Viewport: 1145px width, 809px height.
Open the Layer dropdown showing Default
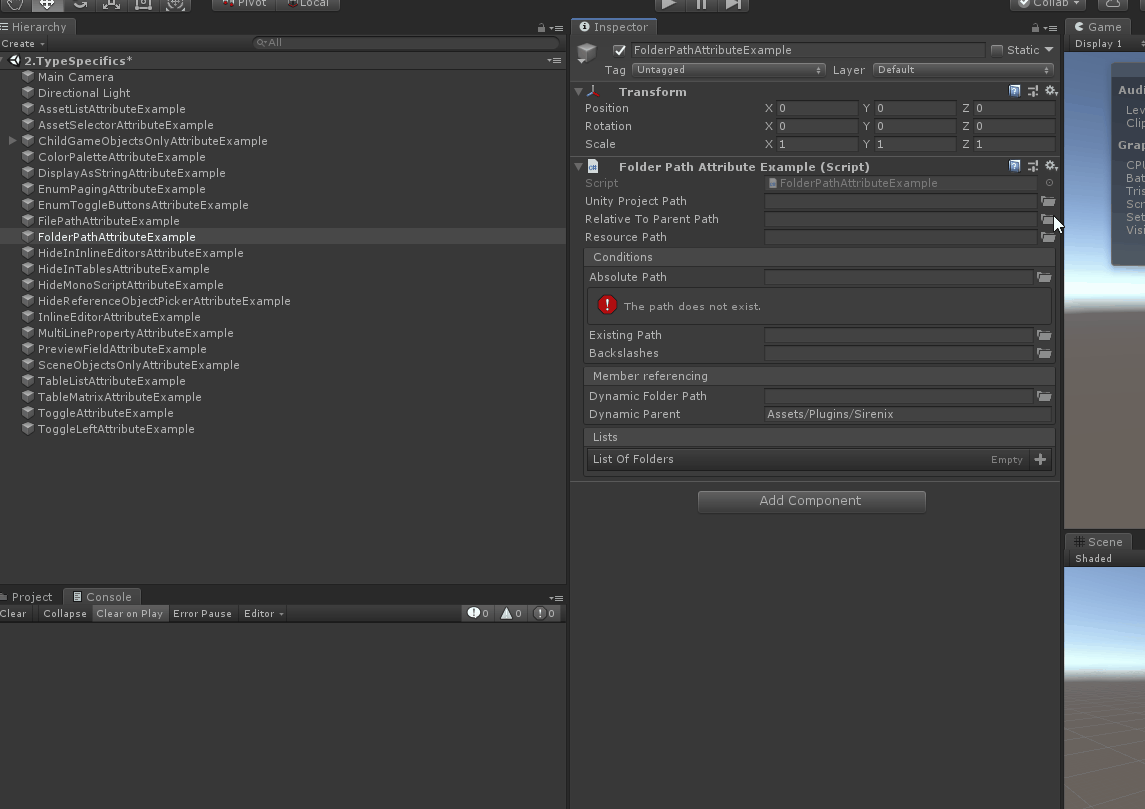coord(962,70)
